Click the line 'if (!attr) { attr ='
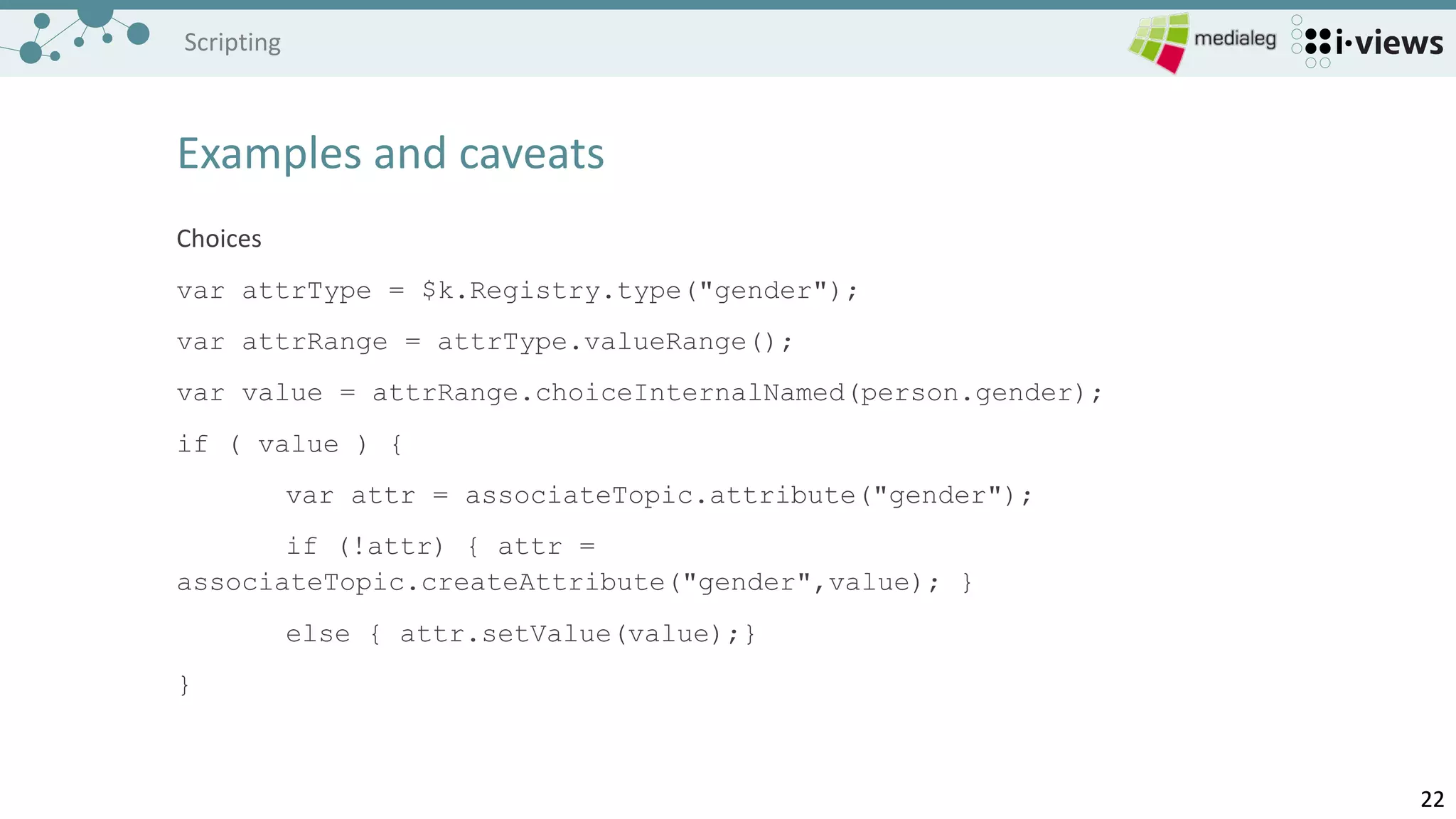 (441, 547)
